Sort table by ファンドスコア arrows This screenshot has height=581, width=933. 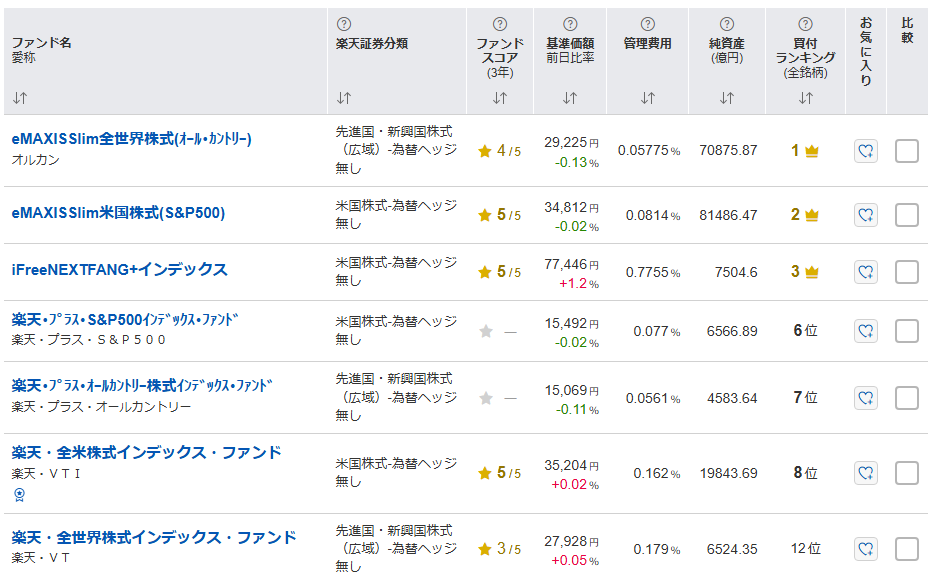pyautogui.click(x=500, y=98)
